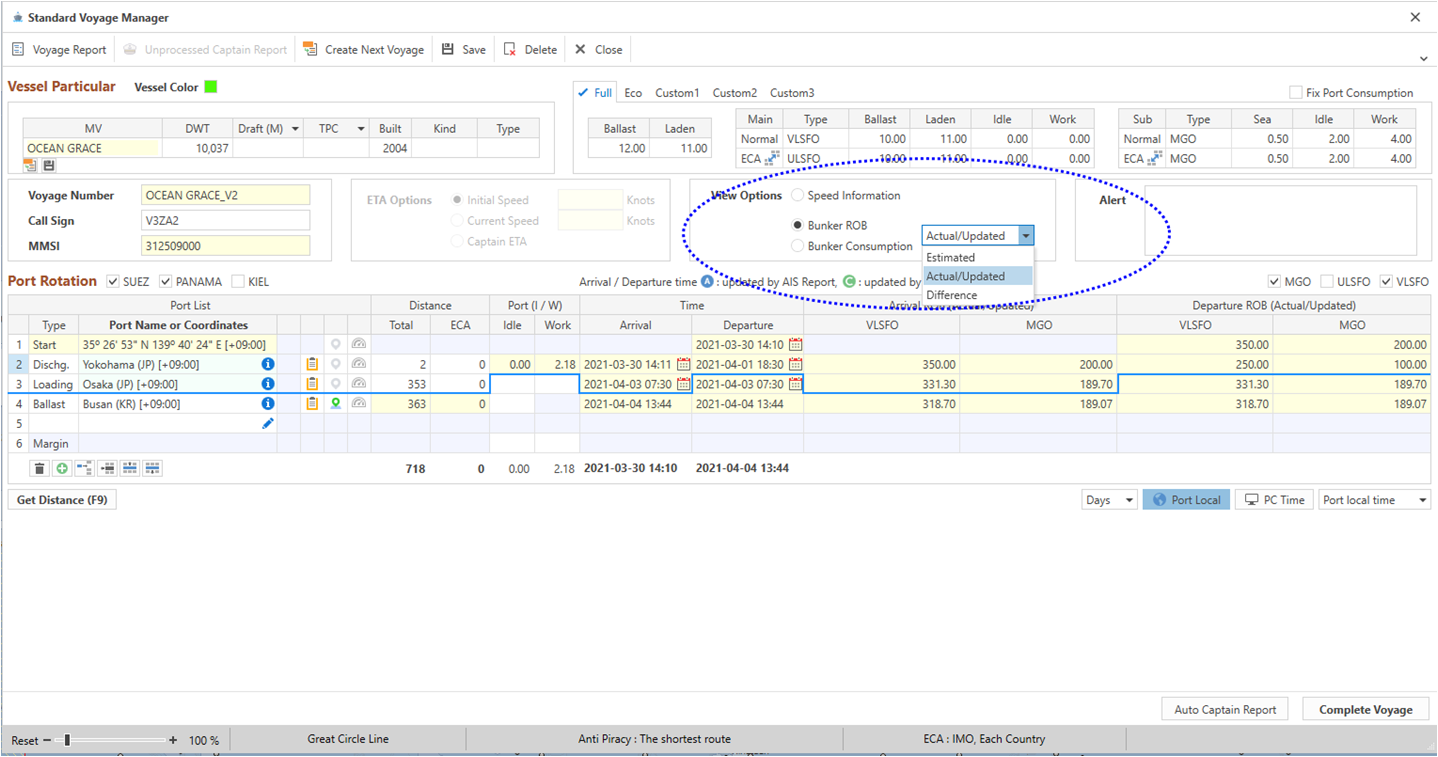Click the Auto Captain Report button
Image resolution: width=1438 pixels, height=757 pixels.
click(x=1225, y=710)
